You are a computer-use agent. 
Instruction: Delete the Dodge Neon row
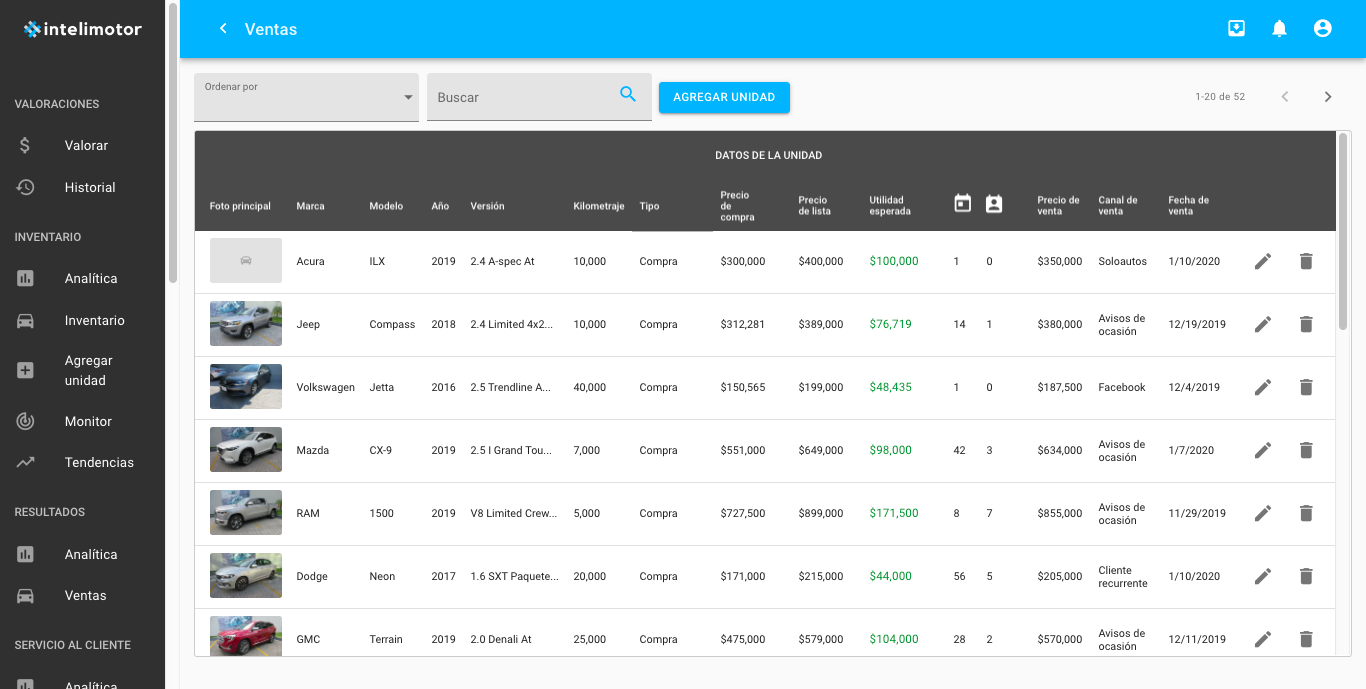click(1305, 576)
